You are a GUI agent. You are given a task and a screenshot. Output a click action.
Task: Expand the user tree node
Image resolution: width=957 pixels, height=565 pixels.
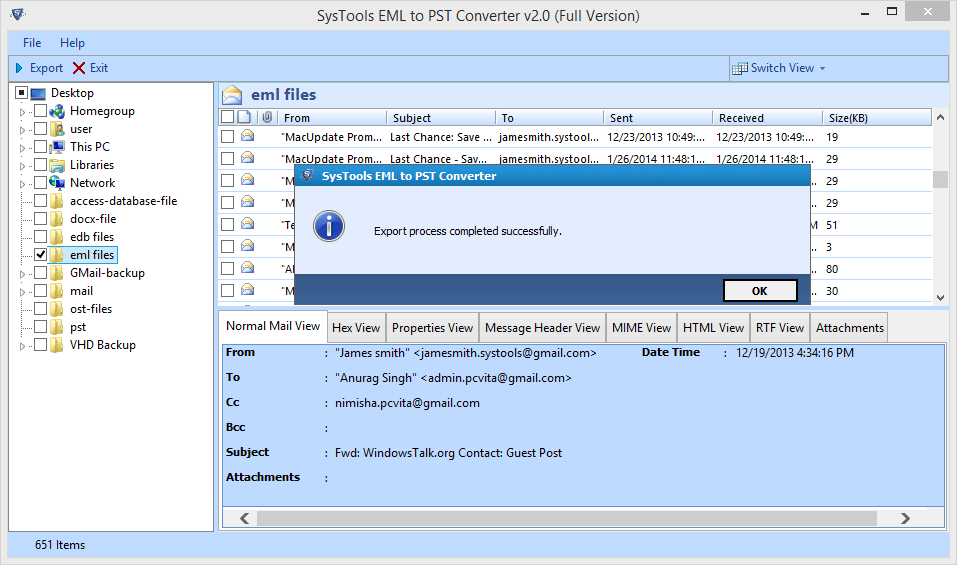point(23,130)
